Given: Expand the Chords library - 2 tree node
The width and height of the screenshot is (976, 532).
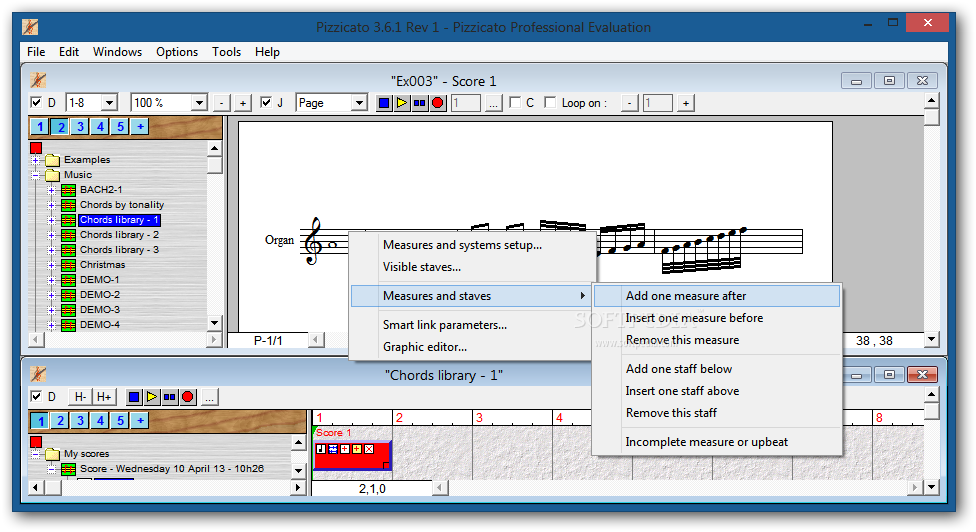Looking at the screenshot, I should tap(52, 235).
